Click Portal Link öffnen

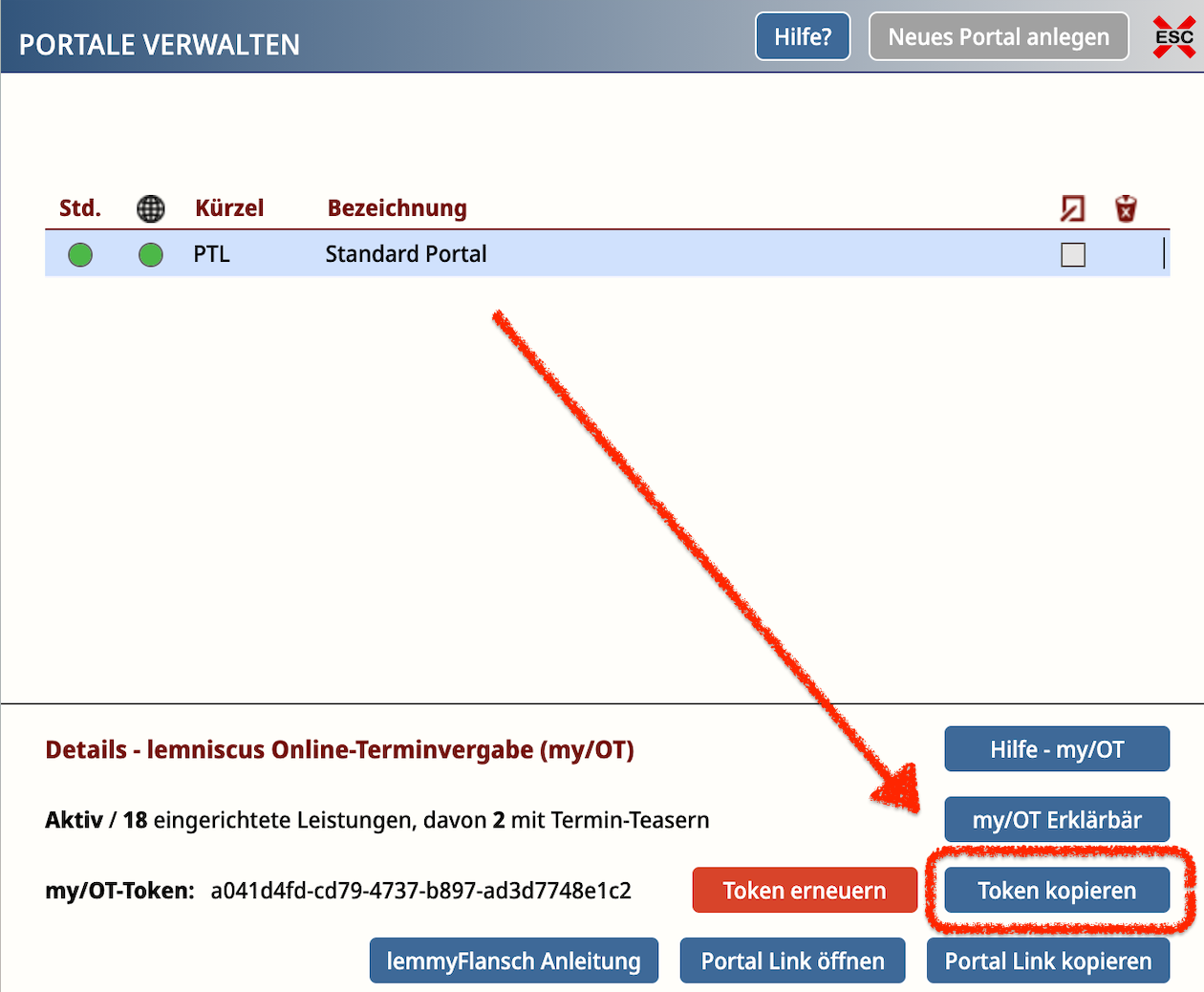pos(792,960)
